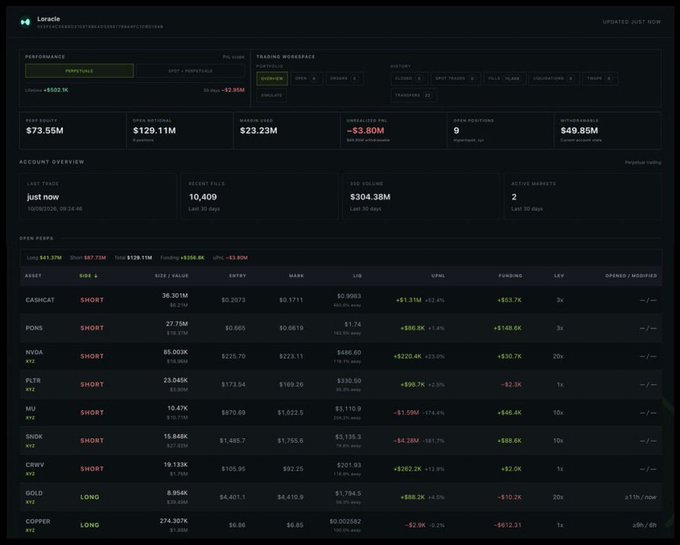Click the Open Notional $129.11M value
This screenshot has height=545, width=680.
click(154, 131)
